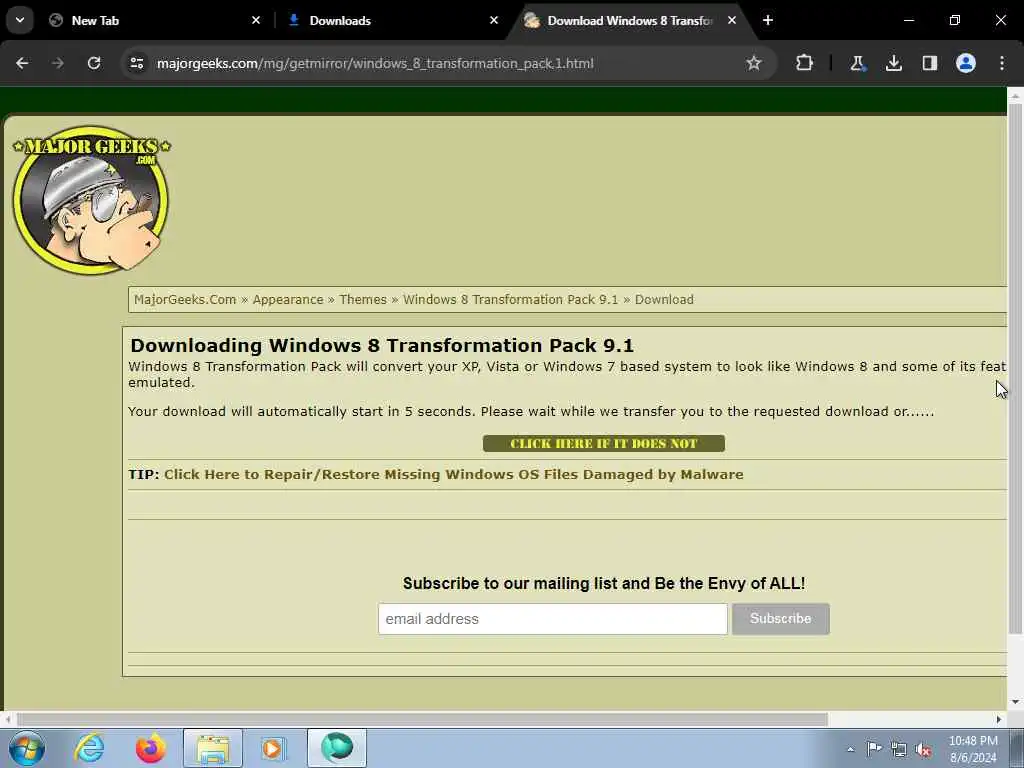This screenshot has height=768, width=1024.
Task: Launch Firefox from the taskbar
Action: point(150,748)
